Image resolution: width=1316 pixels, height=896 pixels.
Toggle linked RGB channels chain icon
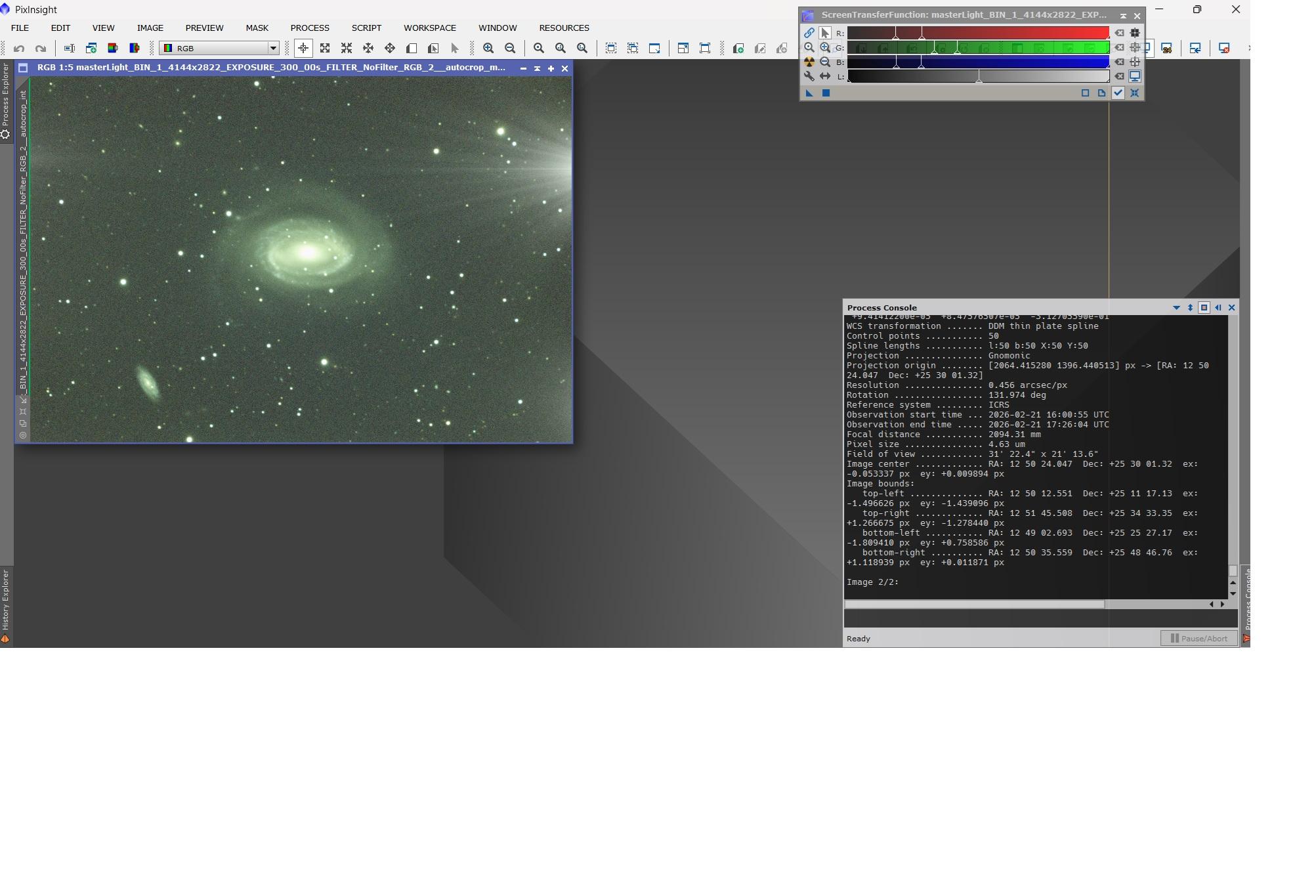(x=809, y=33)
